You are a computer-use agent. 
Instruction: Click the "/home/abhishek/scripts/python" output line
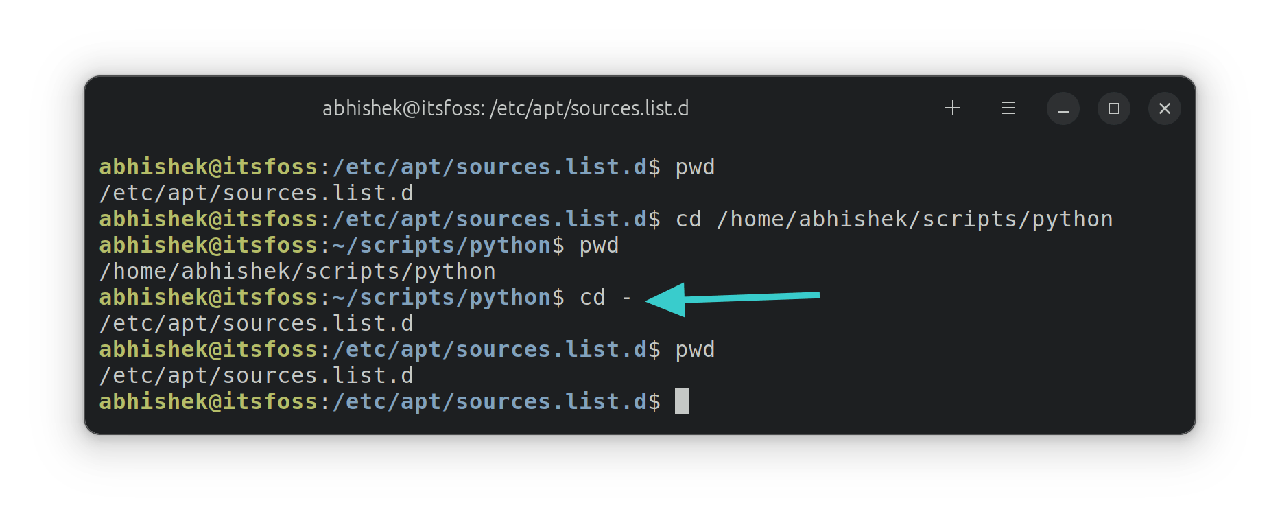point(298,272)
